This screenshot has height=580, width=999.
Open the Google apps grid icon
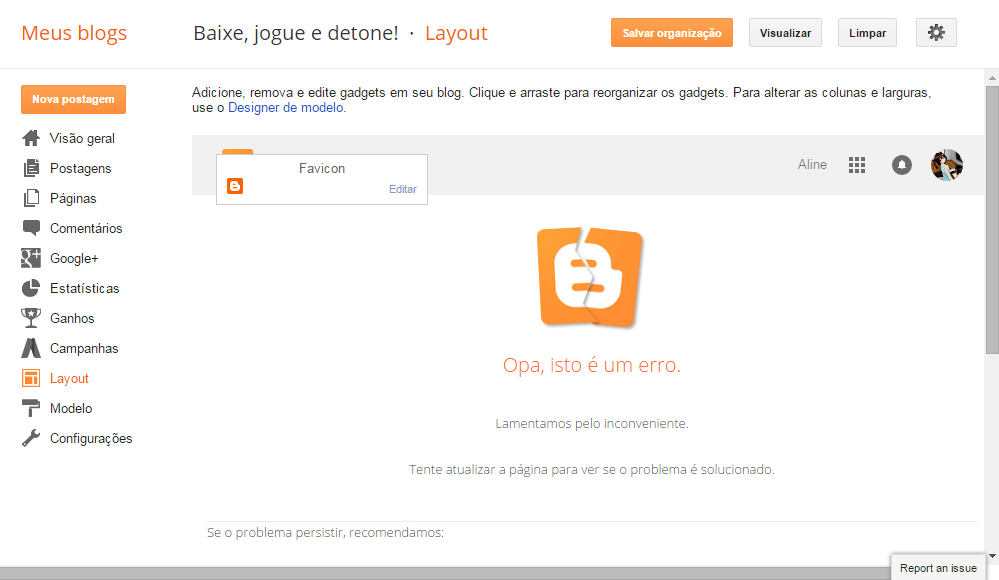tap(857, 165)
